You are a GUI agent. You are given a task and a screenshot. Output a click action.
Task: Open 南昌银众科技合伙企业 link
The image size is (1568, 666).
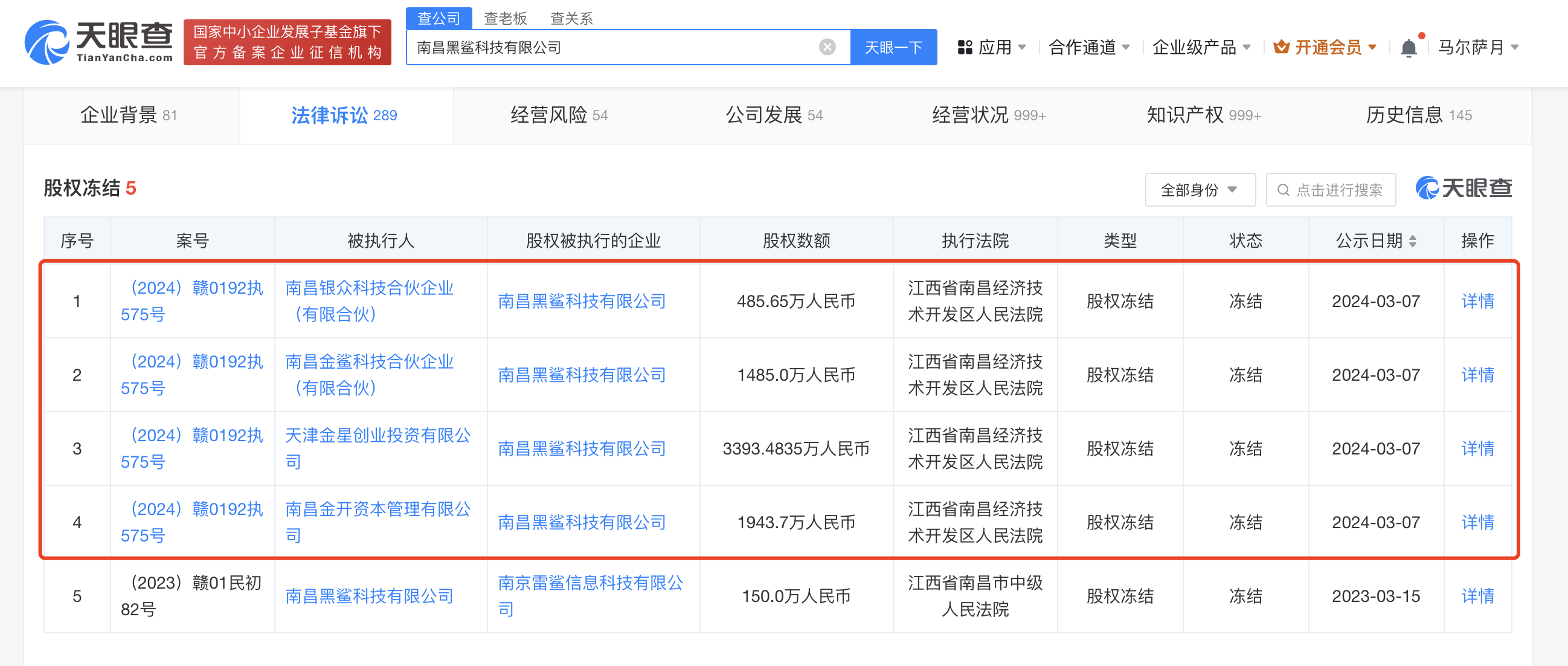tap(370, 301)
